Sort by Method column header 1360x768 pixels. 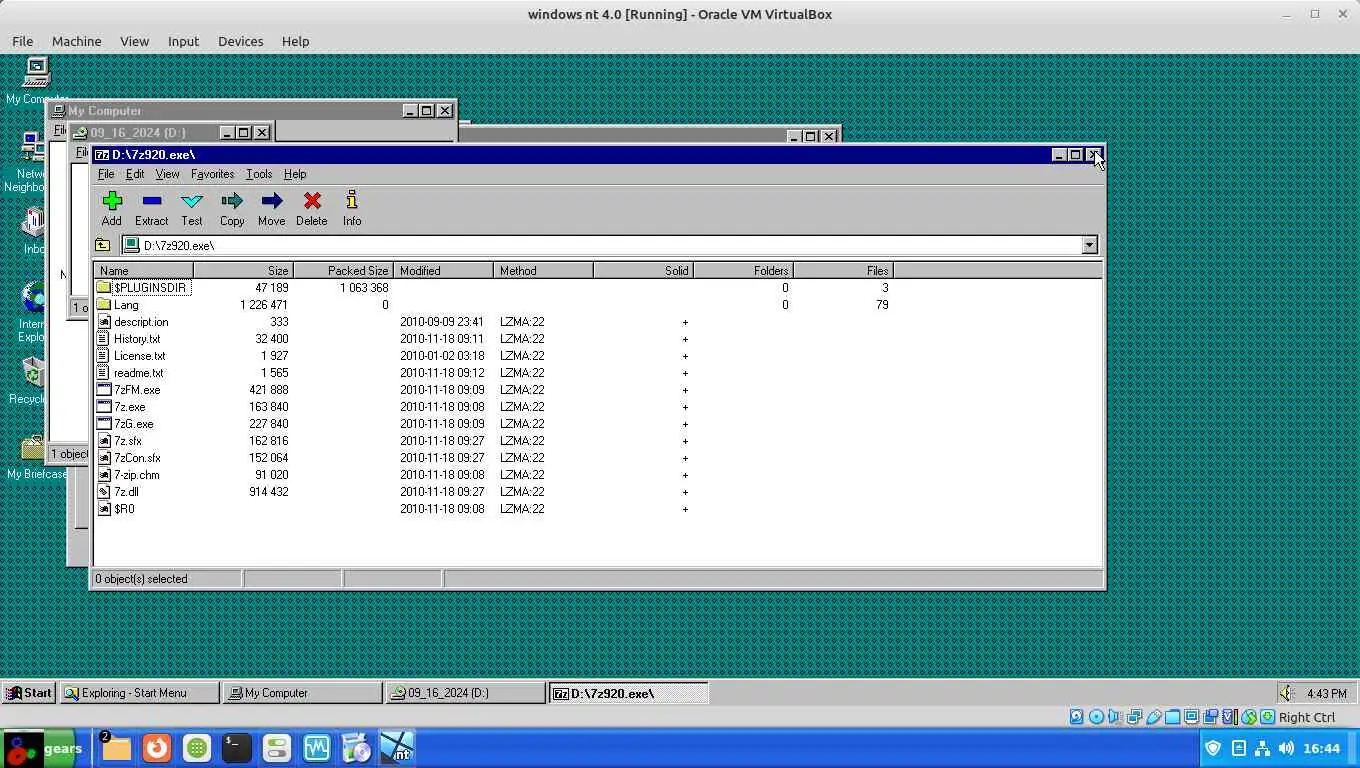pos(543,271)
